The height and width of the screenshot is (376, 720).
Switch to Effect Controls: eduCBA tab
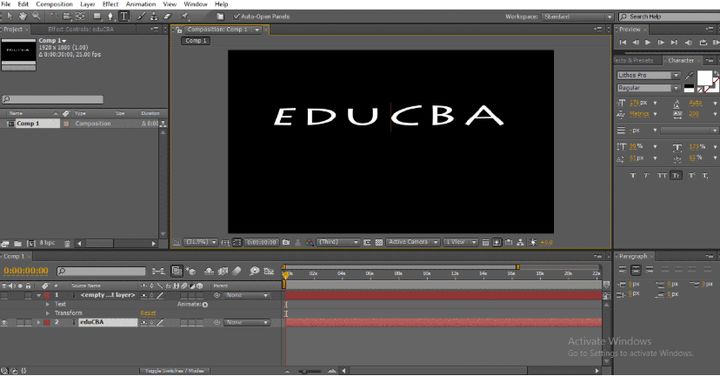point(81,29)
